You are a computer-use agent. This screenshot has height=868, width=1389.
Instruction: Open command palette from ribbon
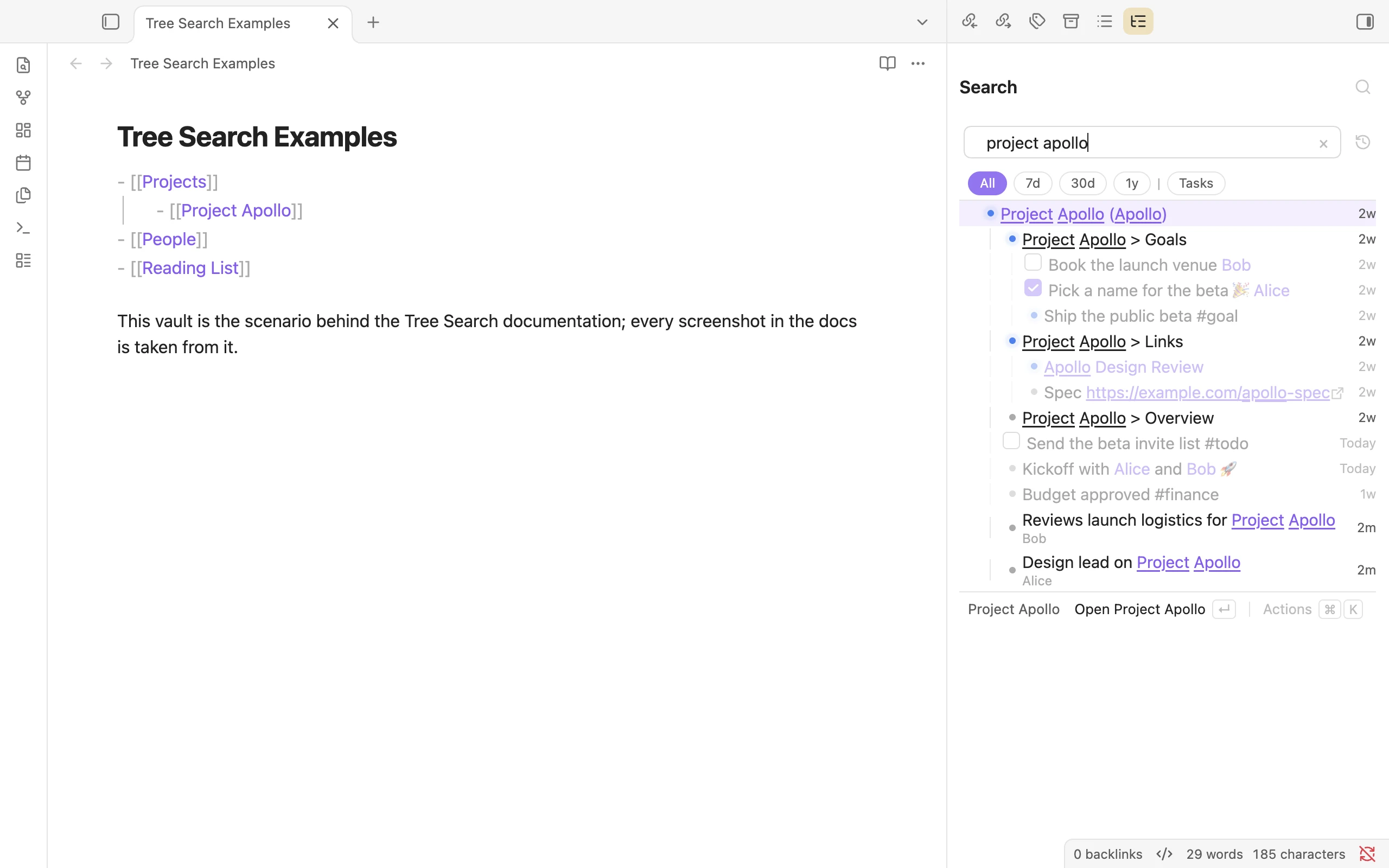[x=23, y=228]
